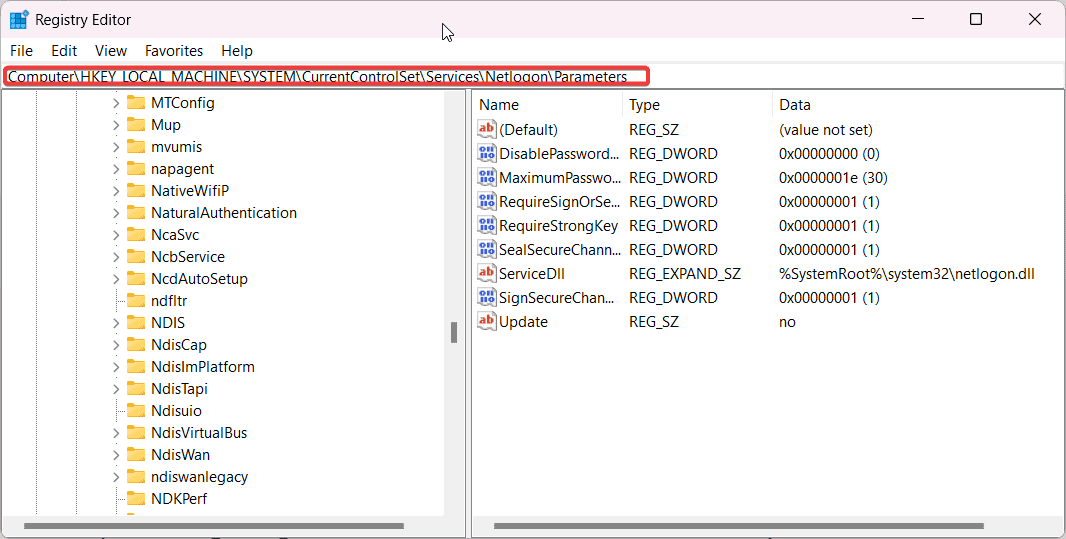Open the Edit menu
This screenshot has height=539, width=1066.
point(65,51)
